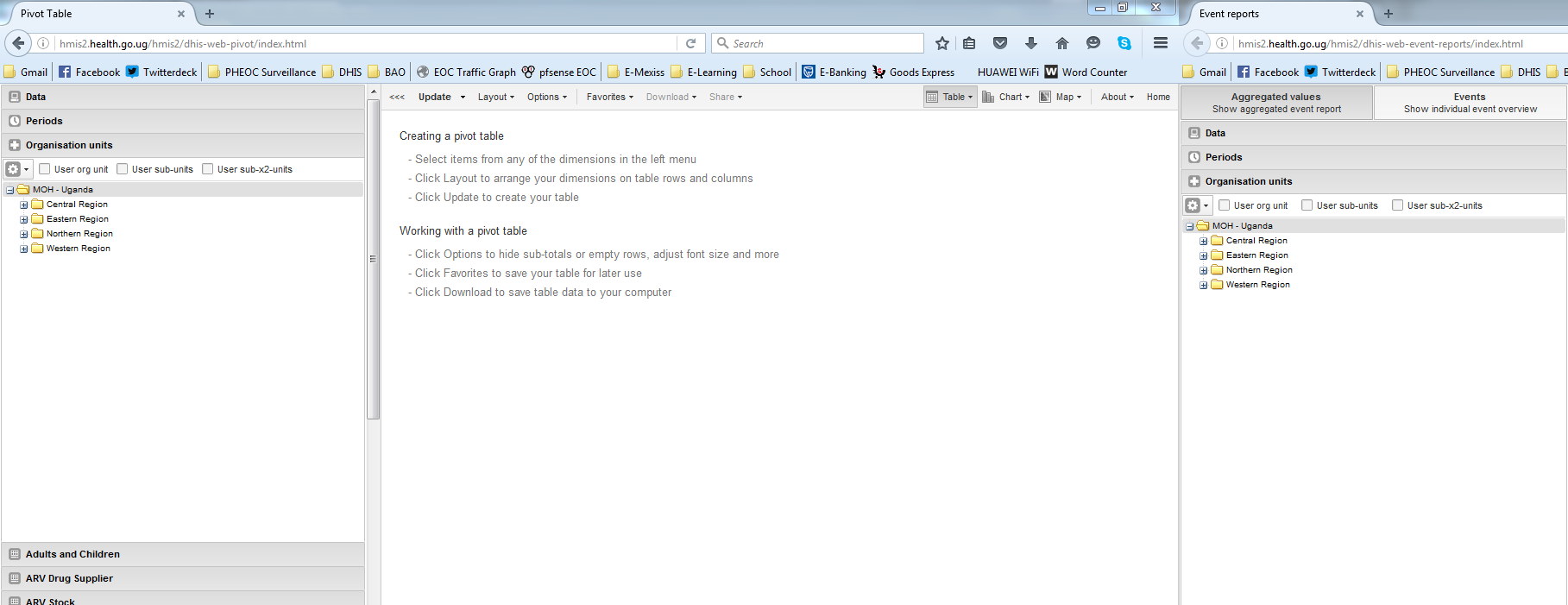Open the Table dropdown
The width and height of the screenshot is (1568, 605).
(x=950, y=97)
